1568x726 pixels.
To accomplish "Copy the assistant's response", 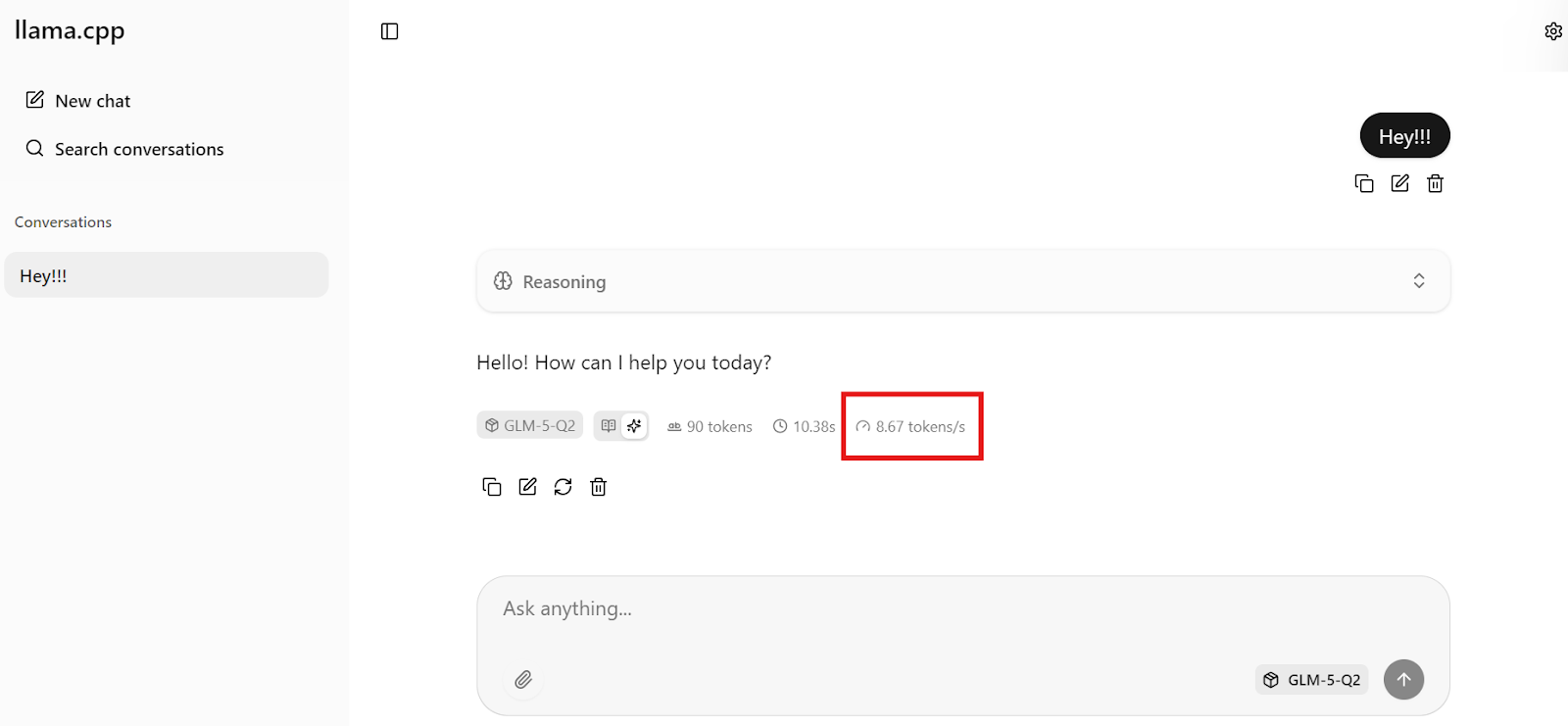I will click(492, 487).
